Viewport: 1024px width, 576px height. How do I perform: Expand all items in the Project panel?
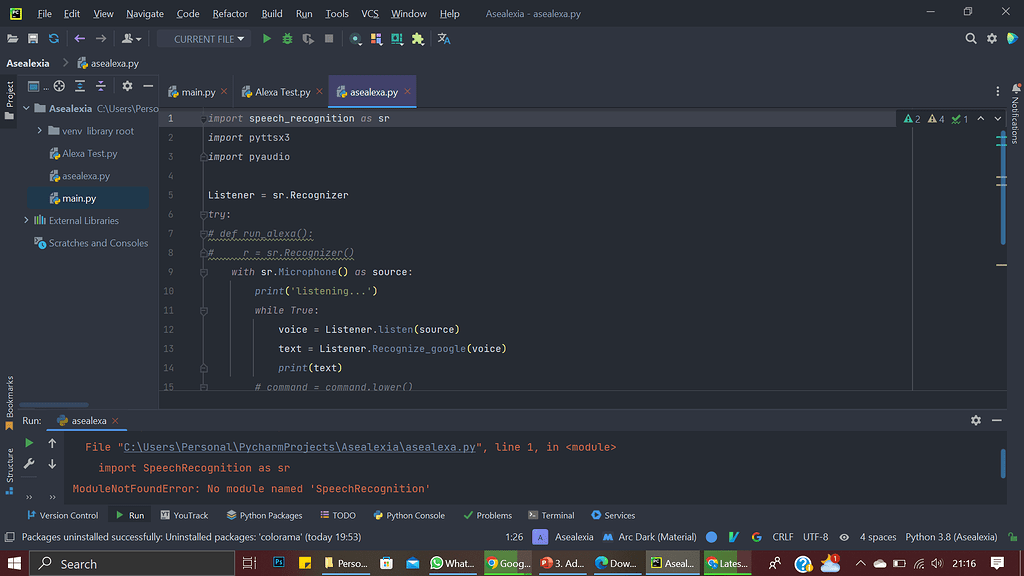click(80, 86)
